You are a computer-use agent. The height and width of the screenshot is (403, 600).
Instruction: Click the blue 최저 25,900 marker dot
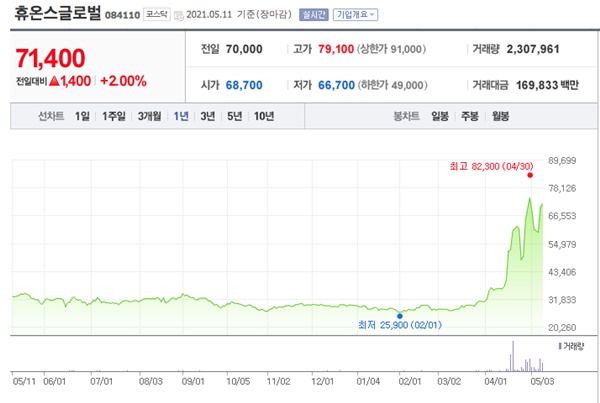click(x=400, y=316)
